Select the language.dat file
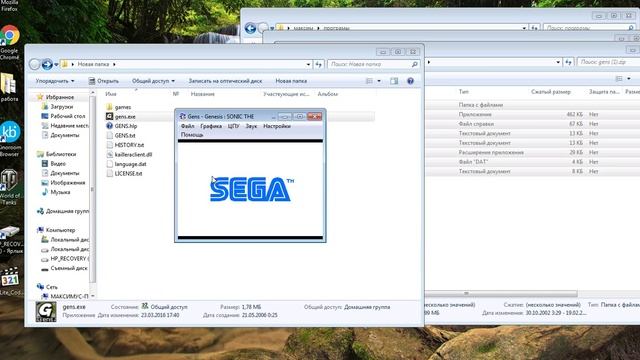Screen dimensions: 640x360 tap(127, 164)
